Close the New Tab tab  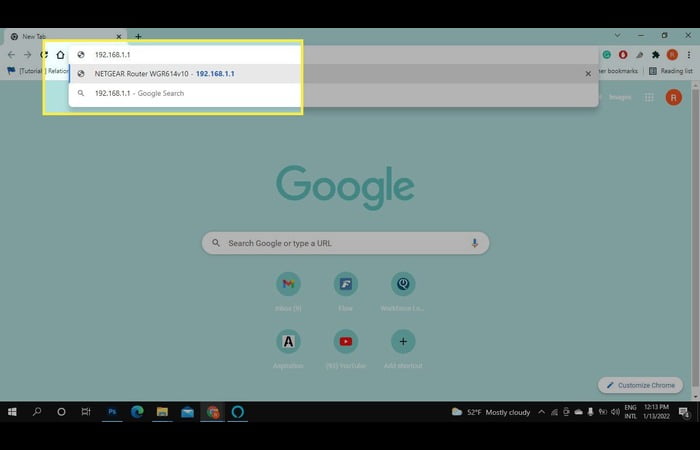[119, 37]
